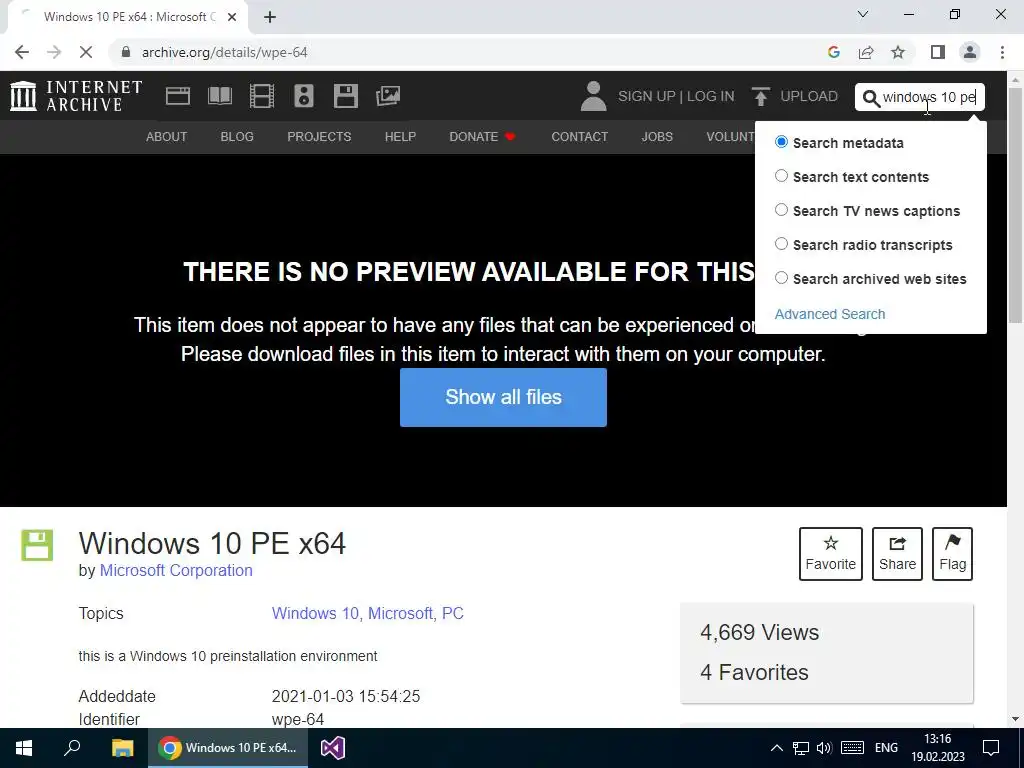Screen dimensions: 1024x768
Task: Open the JOBS menu item
Action: (657, 136)
